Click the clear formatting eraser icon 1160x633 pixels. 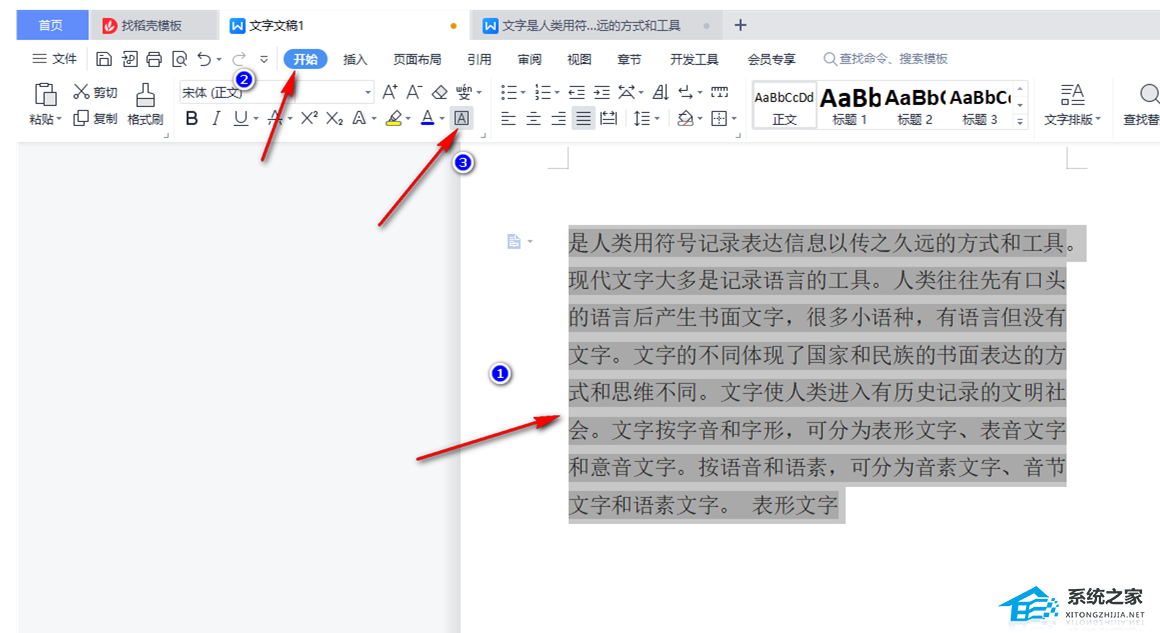(x=439, y=93)
